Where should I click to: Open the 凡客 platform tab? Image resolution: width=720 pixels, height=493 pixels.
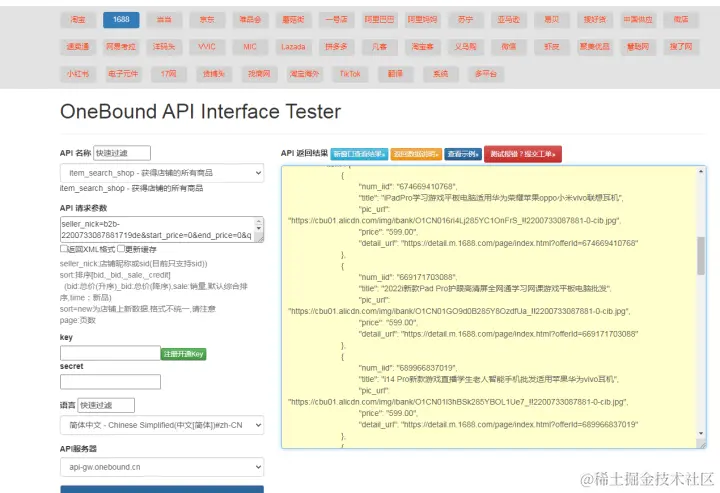point(379,47)
